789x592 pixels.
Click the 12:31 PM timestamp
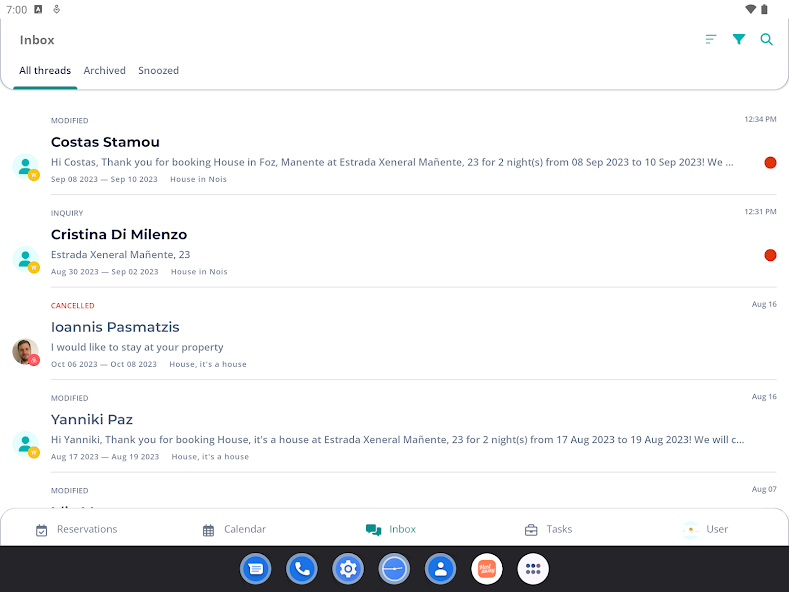pyautogui.click(x=760, y=211)
